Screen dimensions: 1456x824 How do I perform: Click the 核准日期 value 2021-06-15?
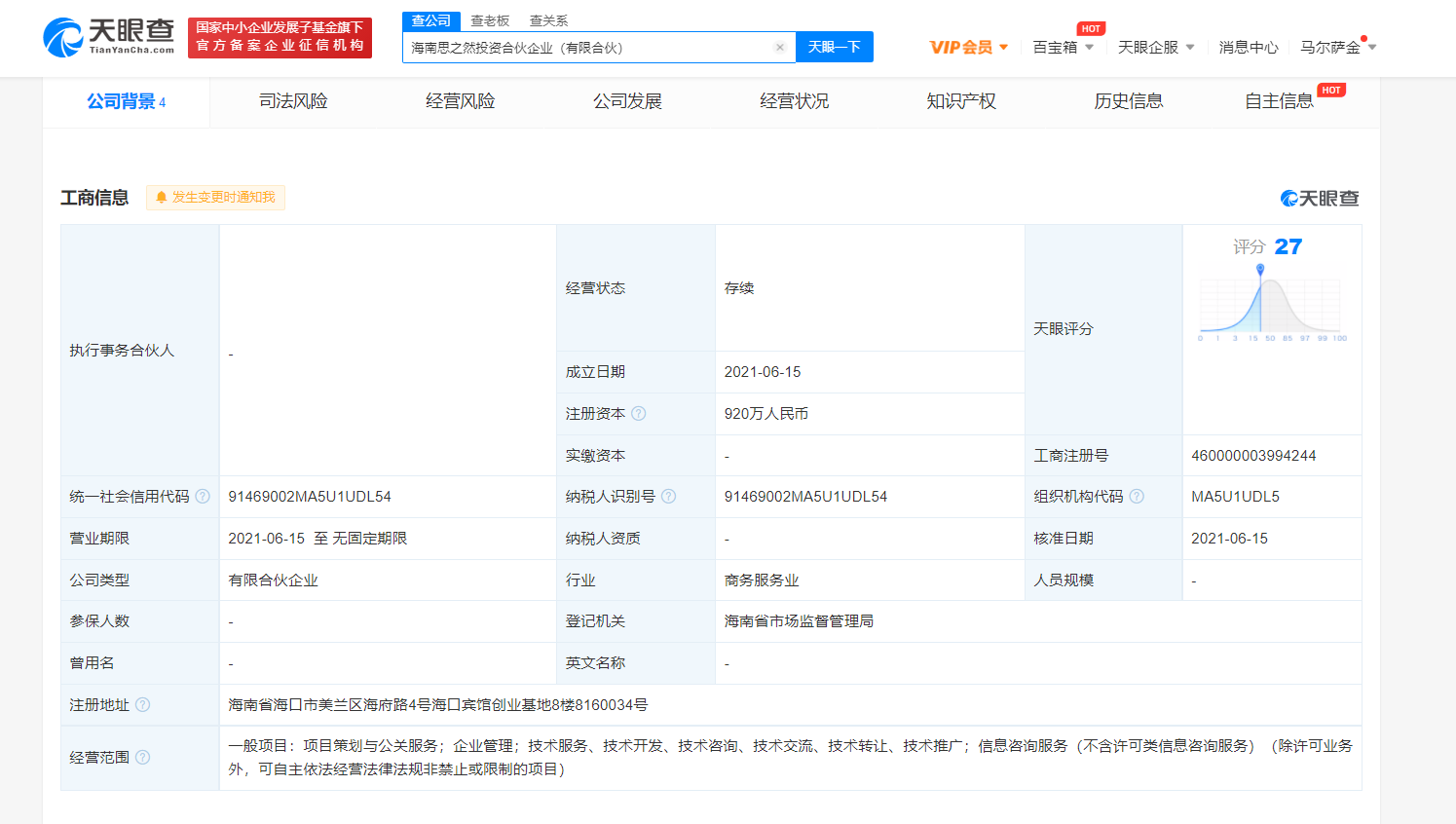[1229, 539]
